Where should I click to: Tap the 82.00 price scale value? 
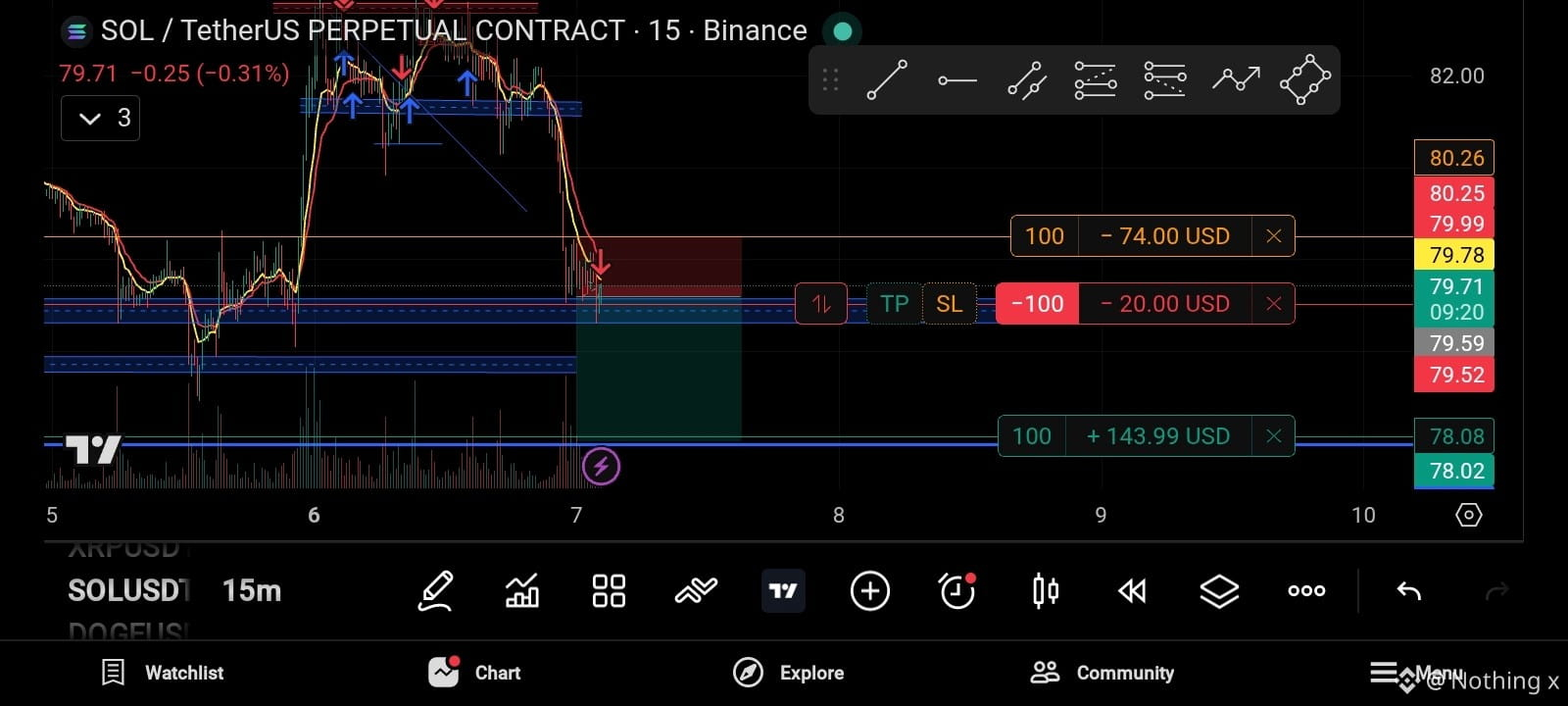(x=1456, y=76)
